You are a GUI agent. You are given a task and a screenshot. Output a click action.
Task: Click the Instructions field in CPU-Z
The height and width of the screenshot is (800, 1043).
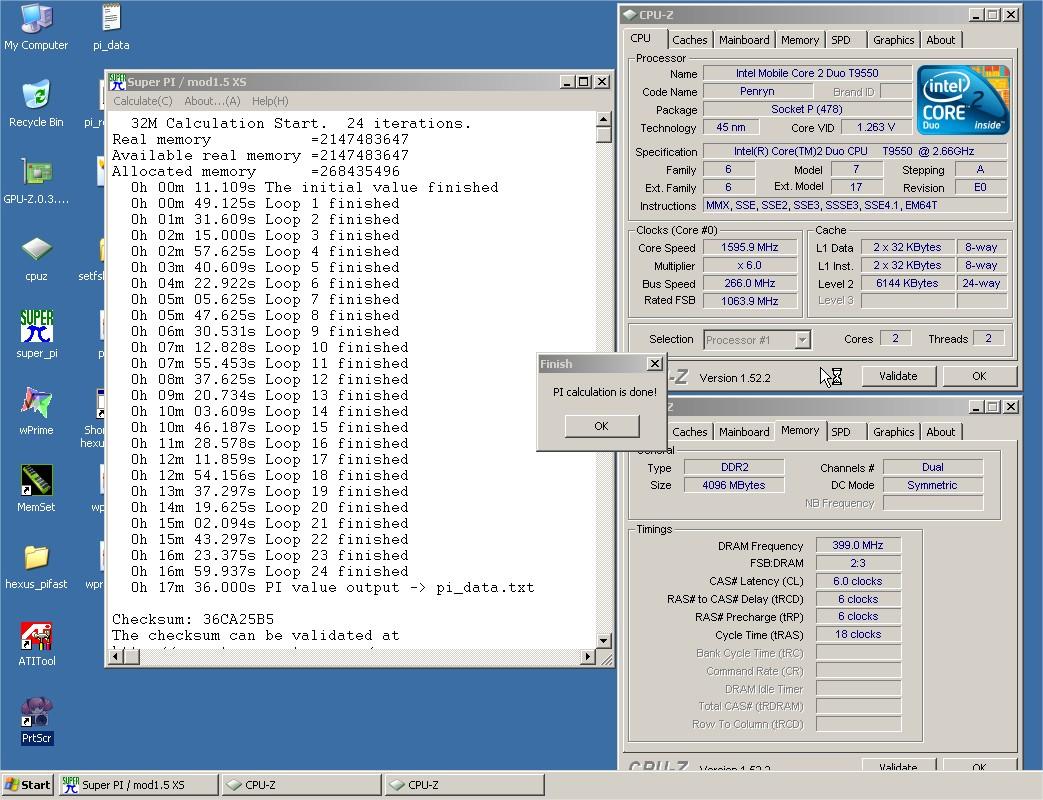point(855,205)
